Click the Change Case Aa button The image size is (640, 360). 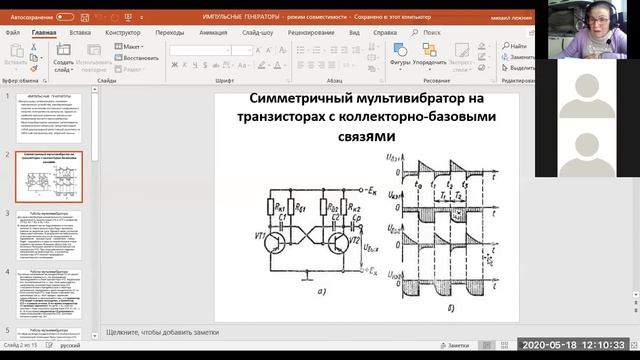tap(243, 65)
